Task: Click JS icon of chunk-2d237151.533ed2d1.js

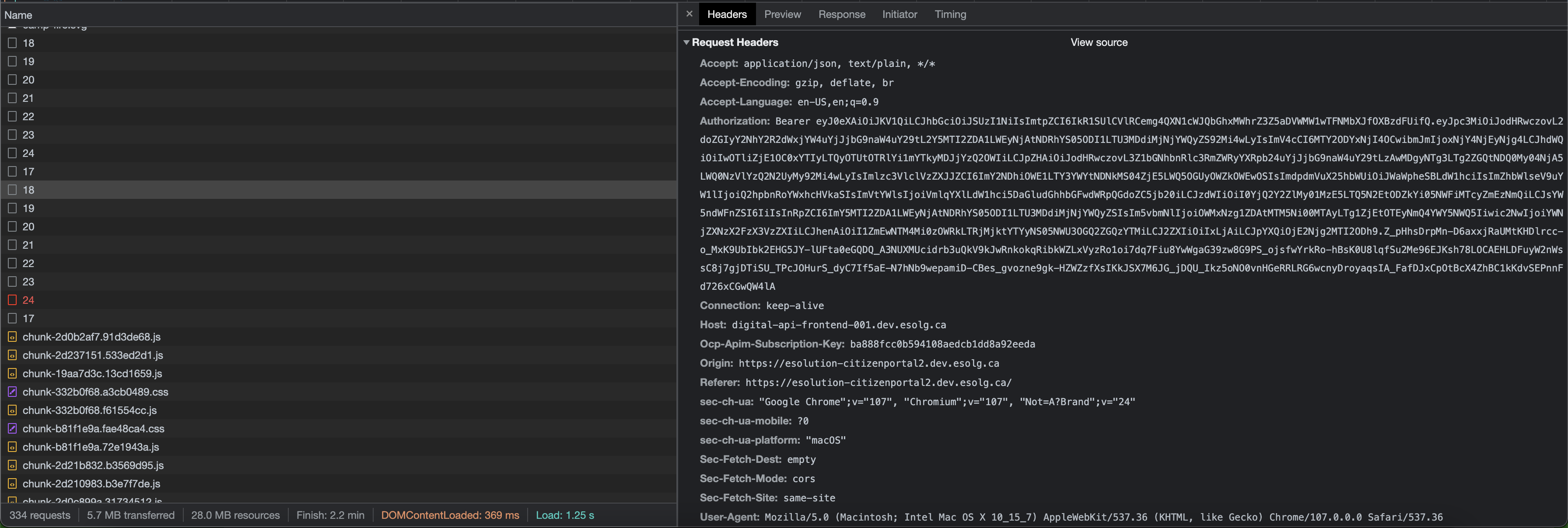Action: pos(12,355)
